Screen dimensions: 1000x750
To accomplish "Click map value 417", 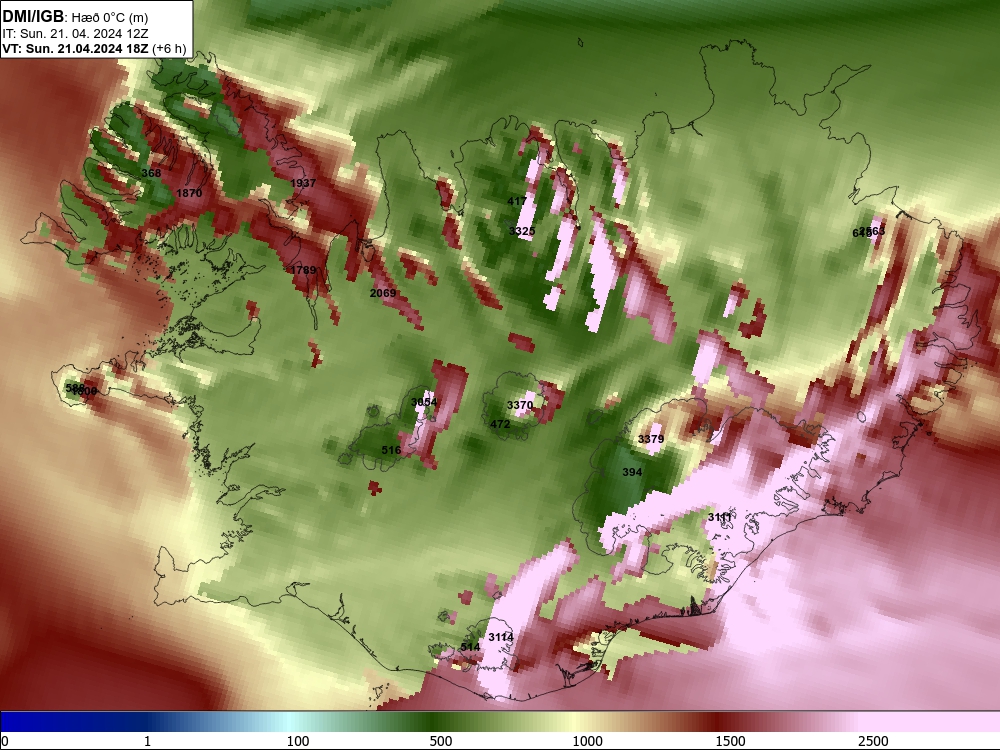I will click(517, 201).
